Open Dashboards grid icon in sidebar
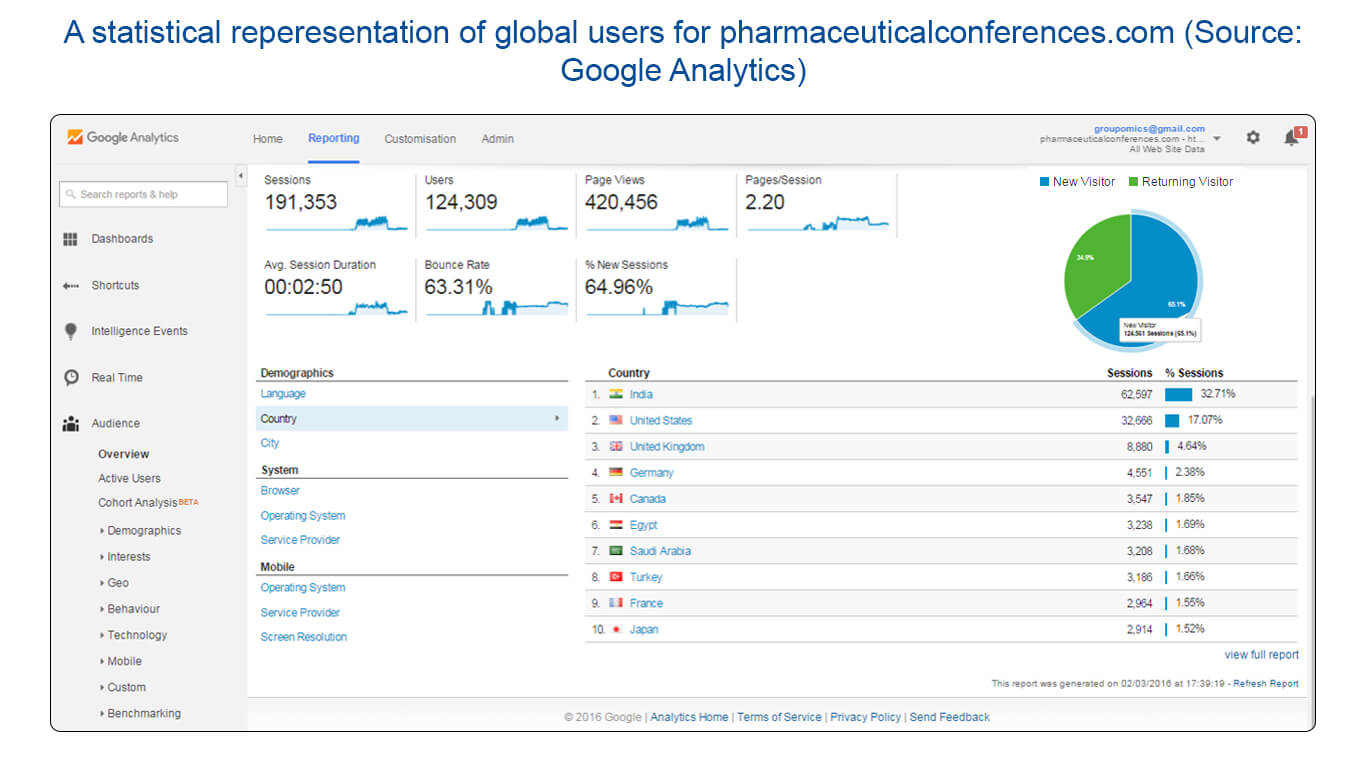The image size is (1366, 767). pos(70,239)
